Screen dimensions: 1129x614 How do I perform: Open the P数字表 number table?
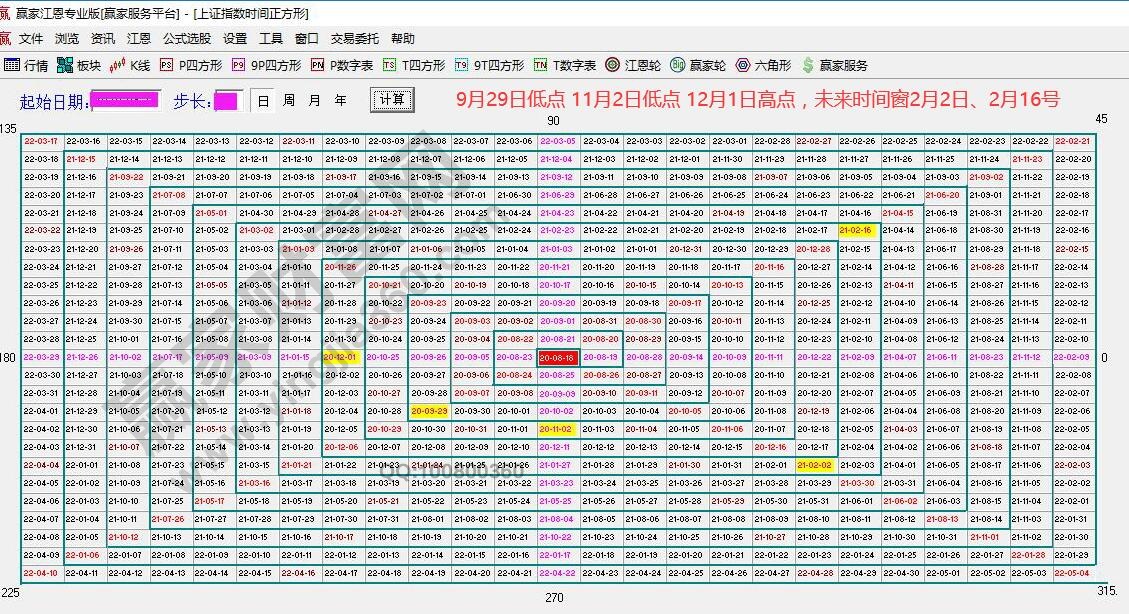(341, 65)
